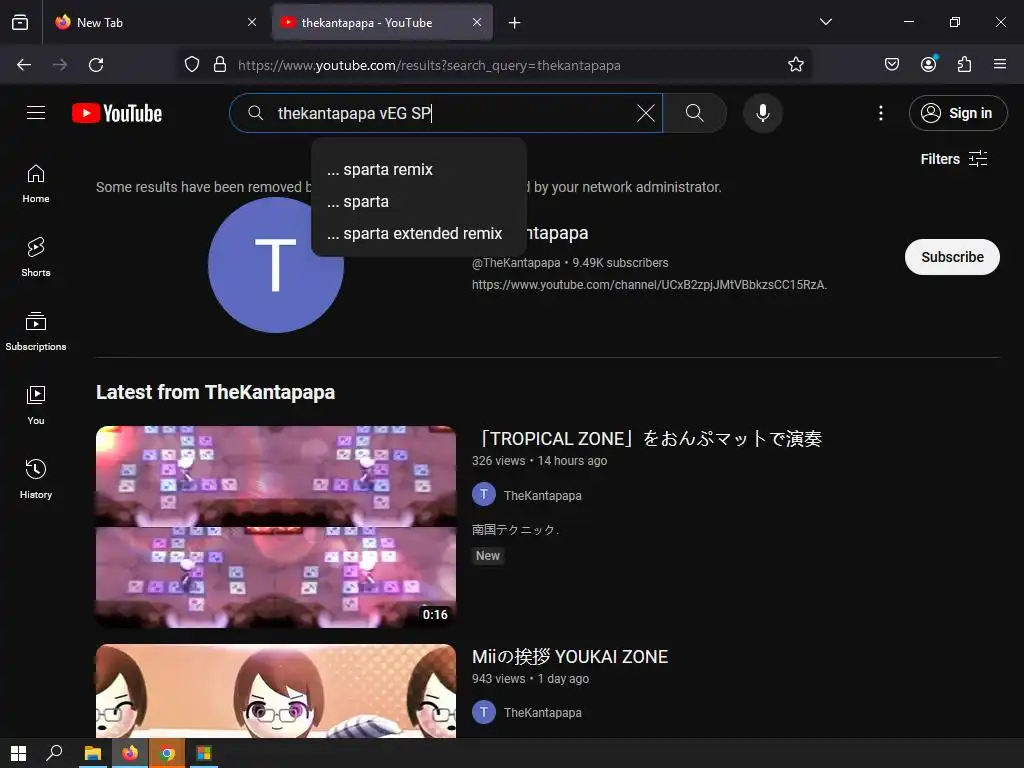1024x768 pixels.
Task: Switch to Firefox in the taskbar
Action: pyautogui.click(x=130, y=753)
